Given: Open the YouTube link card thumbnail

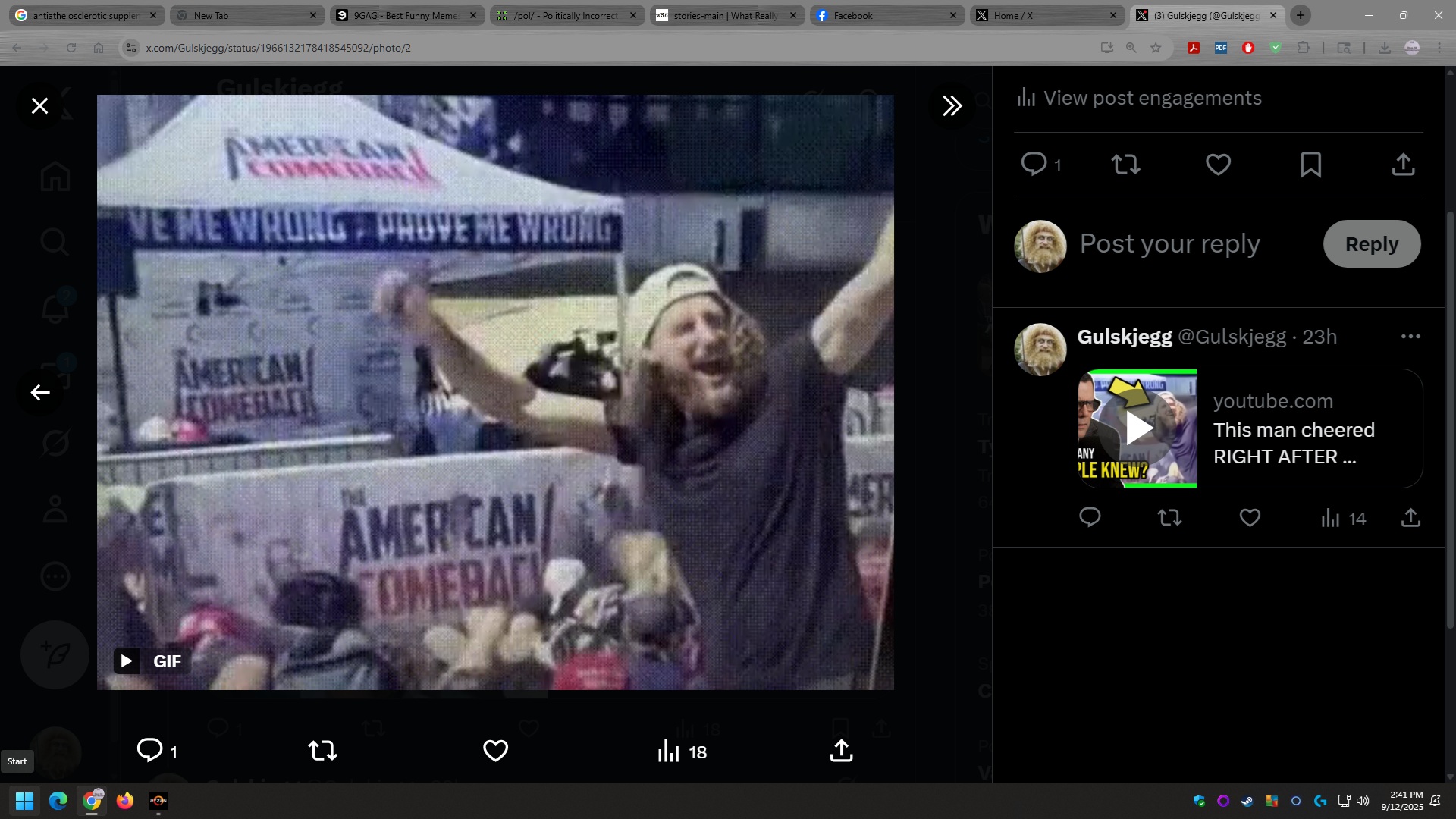Looking at the screenshot, I should (x=1137, y=428).
